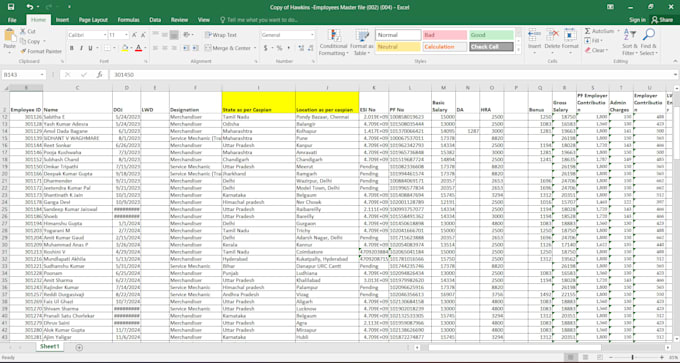This screenshot has width=680, height=363.
Task: Click the Insert Function fx icon
Action: click(x=99, y=75)
